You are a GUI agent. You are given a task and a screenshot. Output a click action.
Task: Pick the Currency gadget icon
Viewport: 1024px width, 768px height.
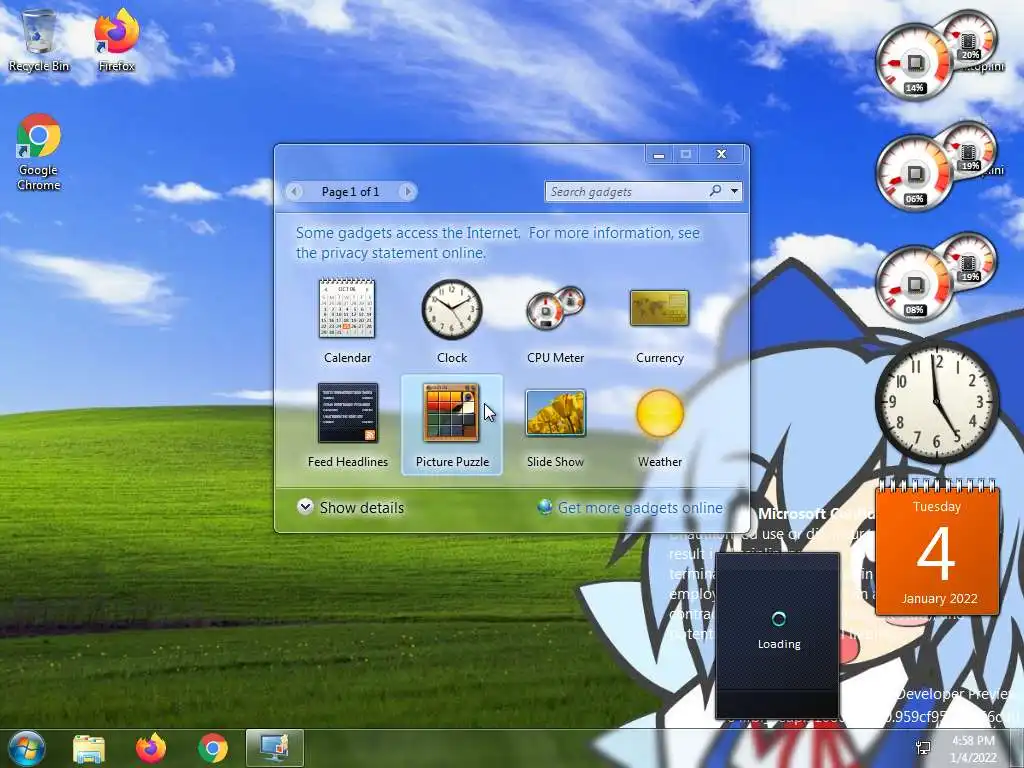[x=660, y=308]
